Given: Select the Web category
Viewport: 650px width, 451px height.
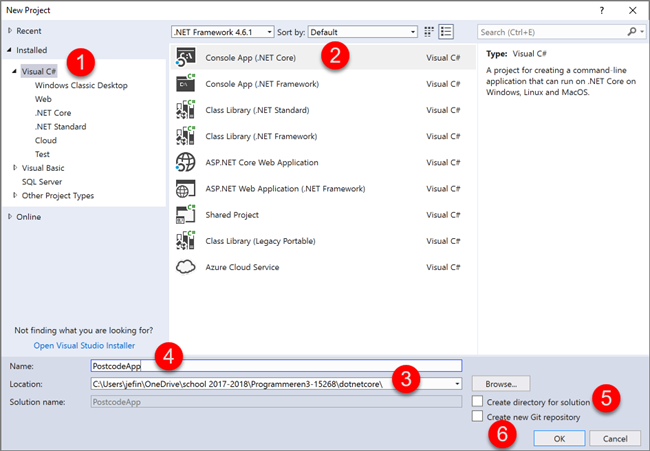Looking at the screenshot, I should pyautogui.click(x=43, y=99).
